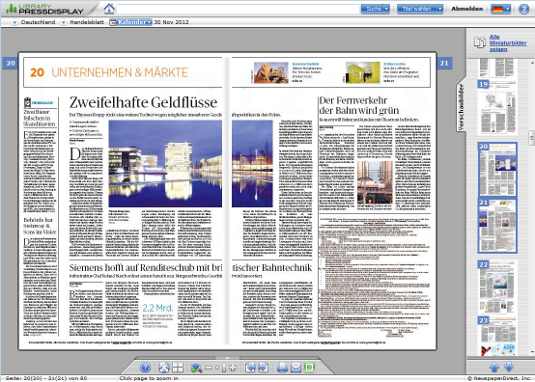Open the Kalender date picker
535x382 pixels.
point(131,22)
